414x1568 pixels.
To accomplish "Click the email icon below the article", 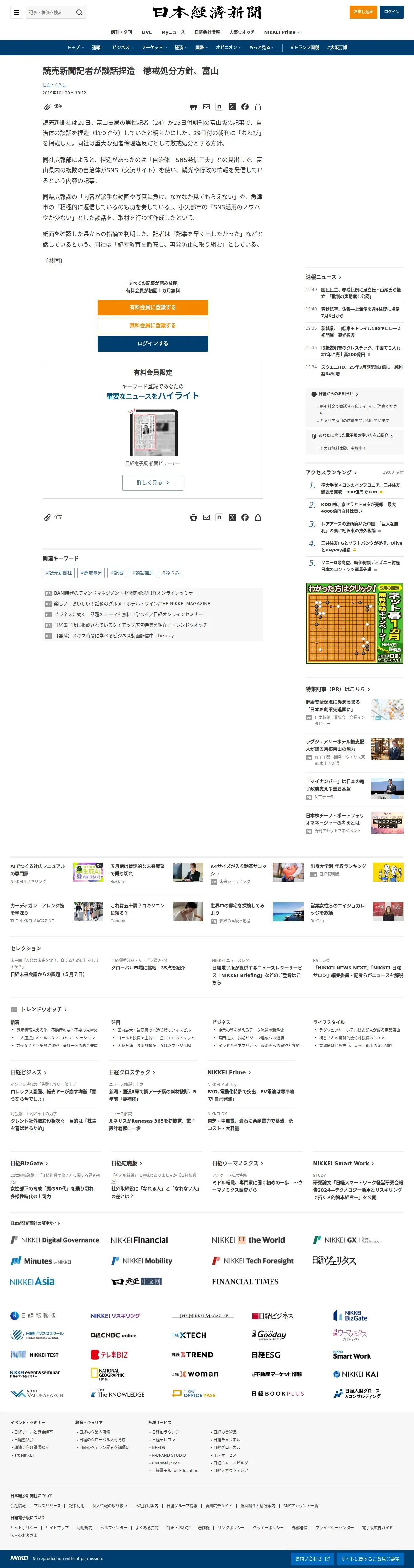I will (206, 517).
